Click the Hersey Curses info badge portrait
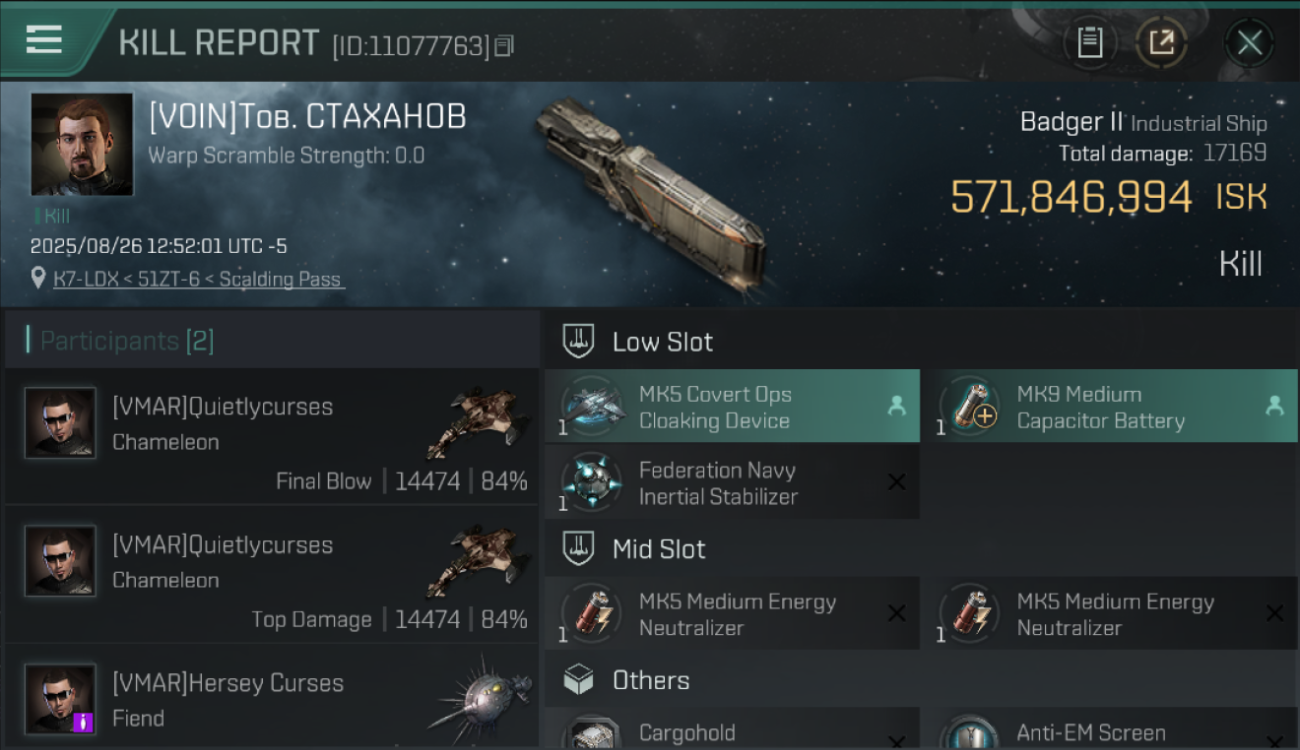This screenshot has height=750, width=1300. [x=60, y=699]
